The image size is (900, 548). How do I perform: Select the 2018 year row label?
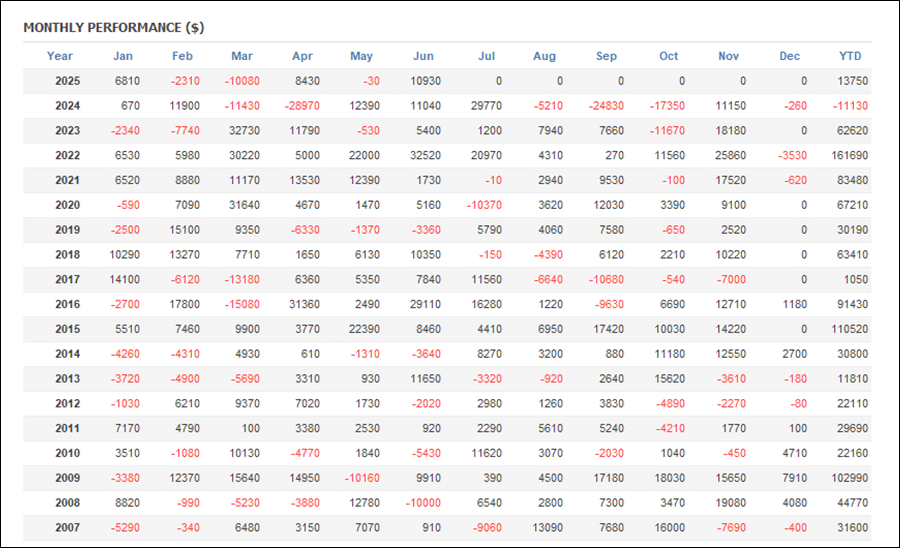pos(68,255)
